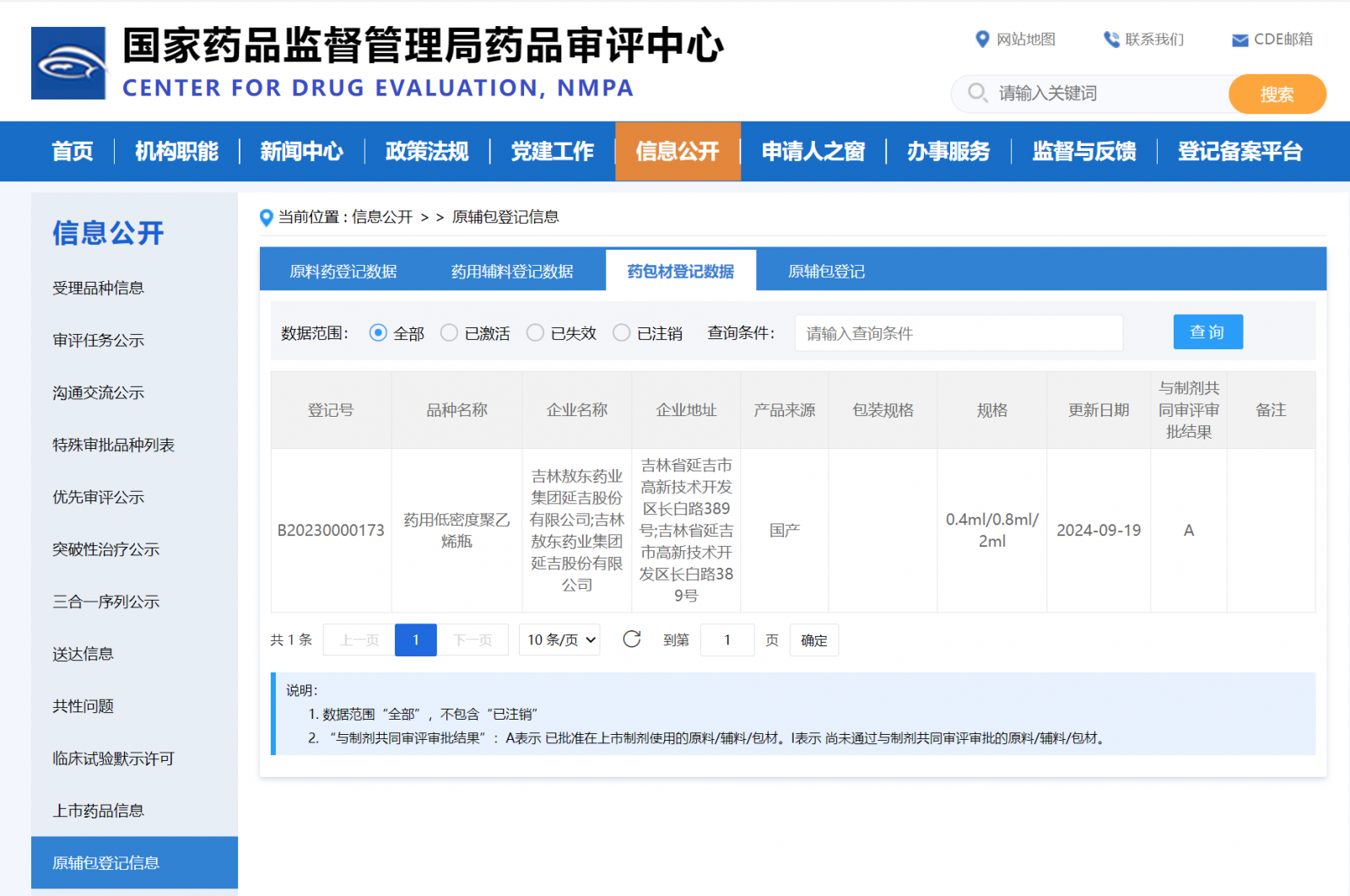
Task: Click the orange 搜索 button
Action: point(1277,94)
